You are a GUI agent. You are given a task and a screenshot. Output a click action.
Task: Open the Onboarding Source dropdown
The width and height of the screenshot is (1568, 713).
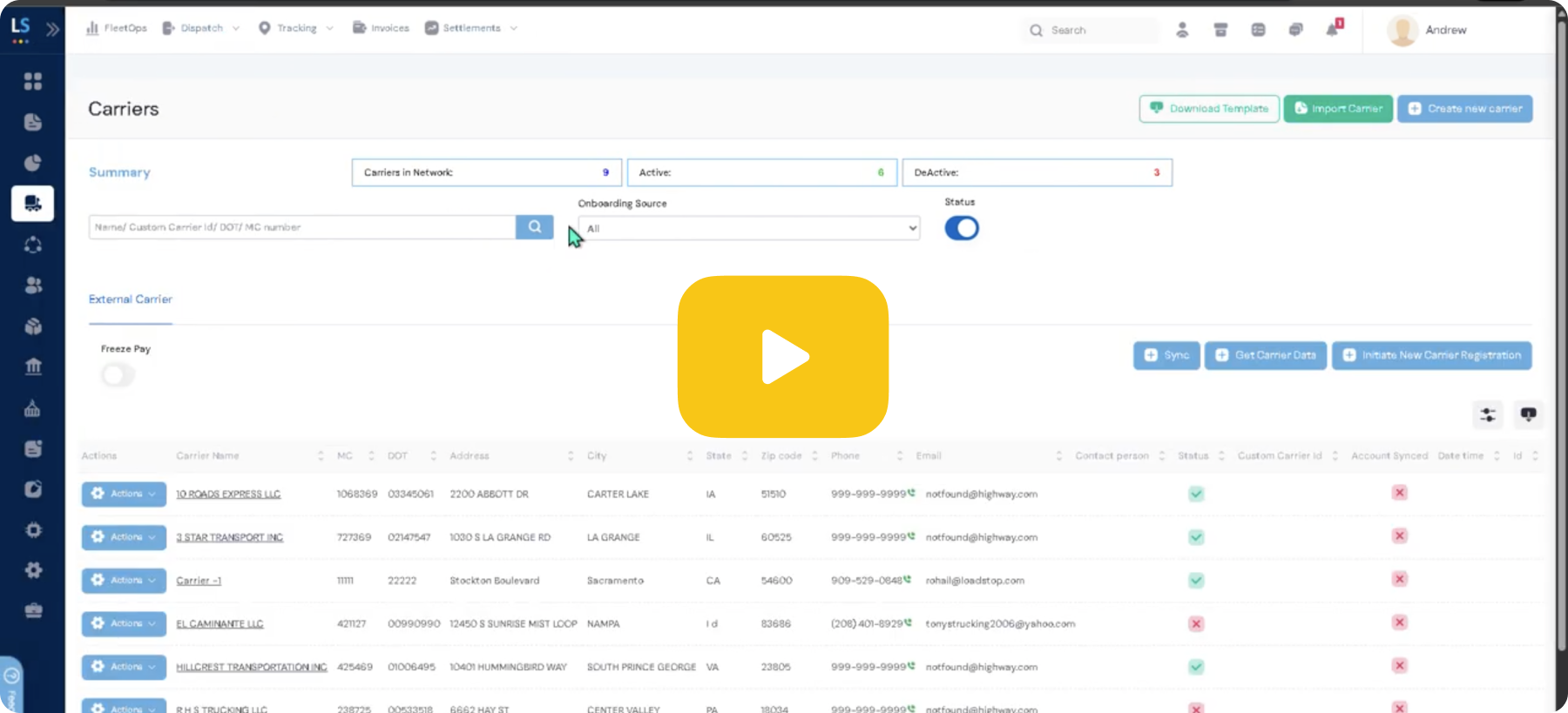(x=748, y=228)
